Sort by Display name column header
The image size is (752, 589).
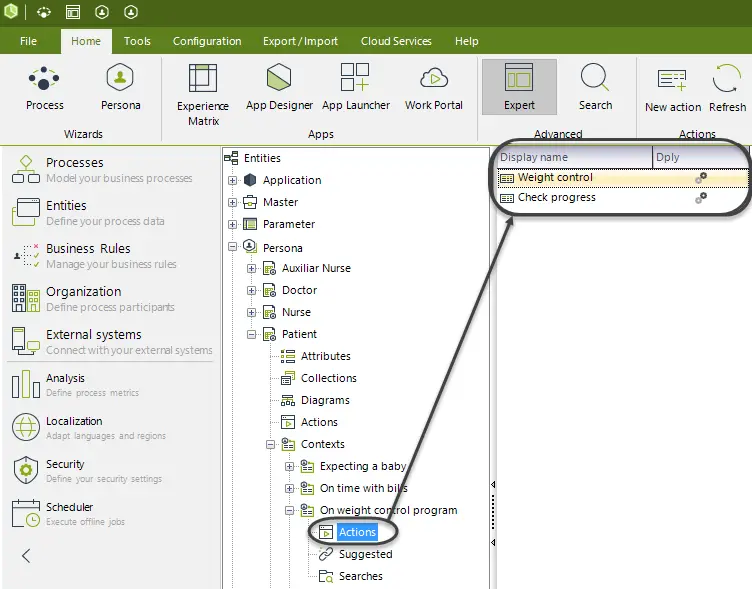pyautogui.click(x=575, y=157)
